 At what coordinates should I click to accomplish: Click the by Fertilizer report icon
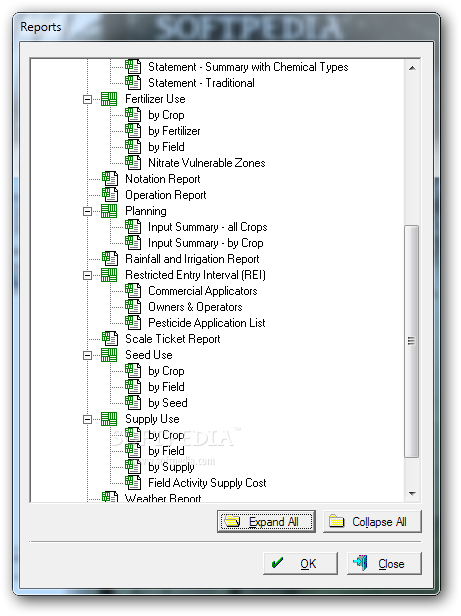click(133, 131)
